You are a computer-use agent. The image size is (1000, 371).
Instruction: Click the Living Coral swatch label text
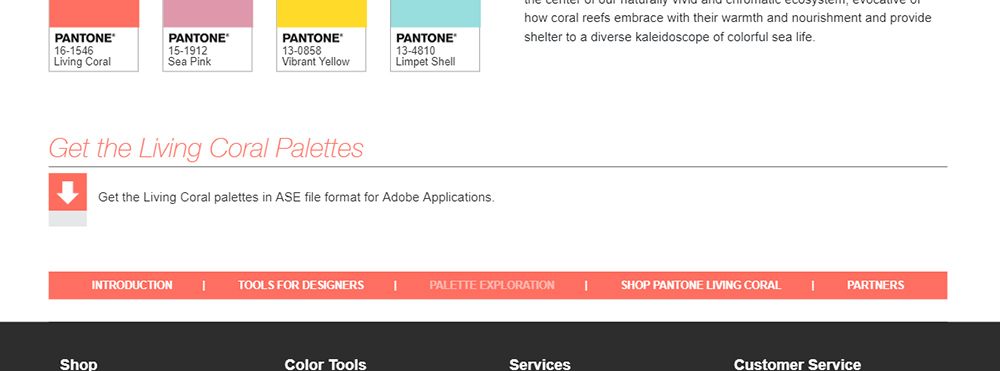coord(82,62)
